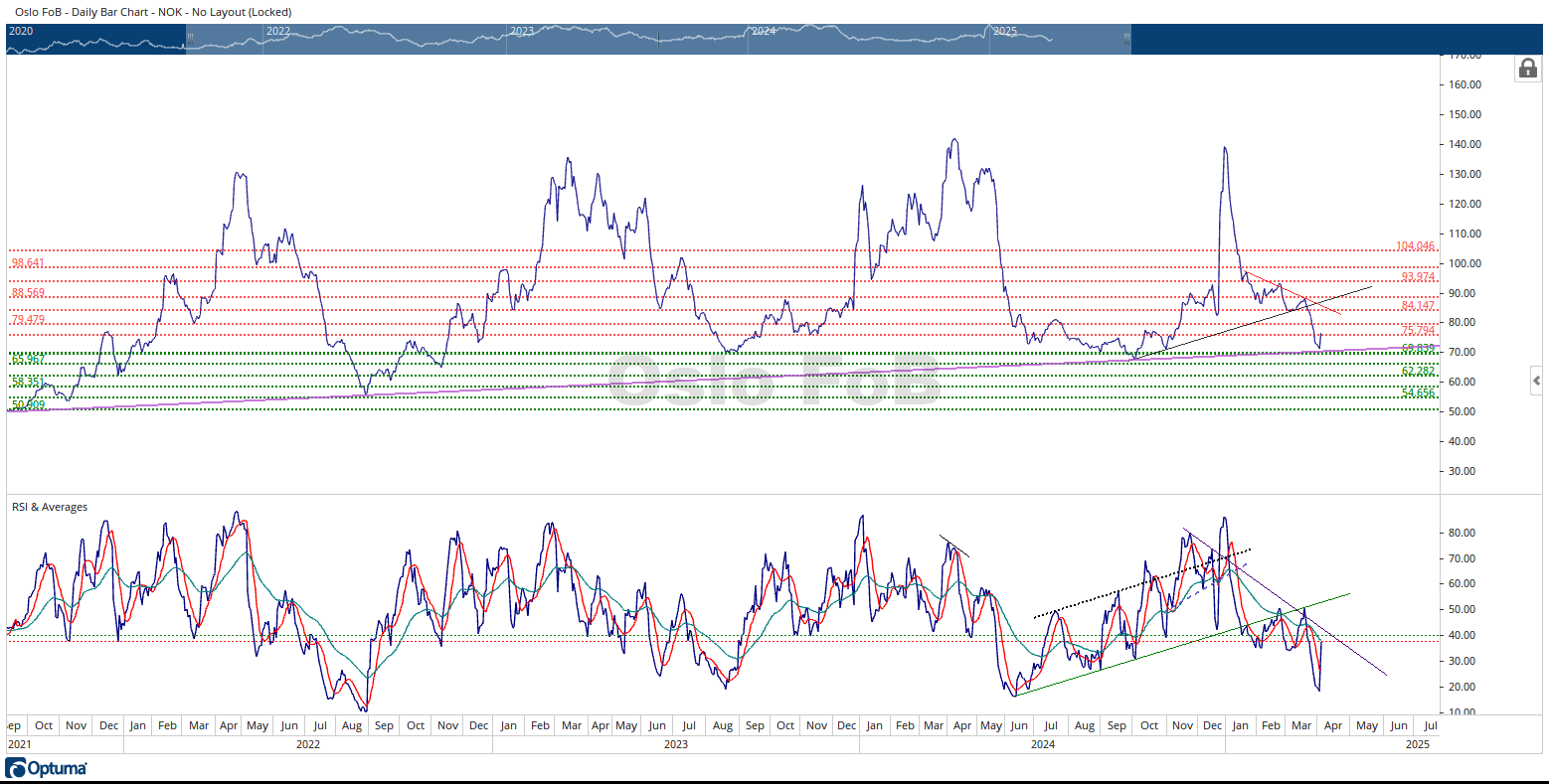This screenshot has height=784, width=1549.
Task: Click the 2020 region in the overview navigator
Action: coord(21,32)
